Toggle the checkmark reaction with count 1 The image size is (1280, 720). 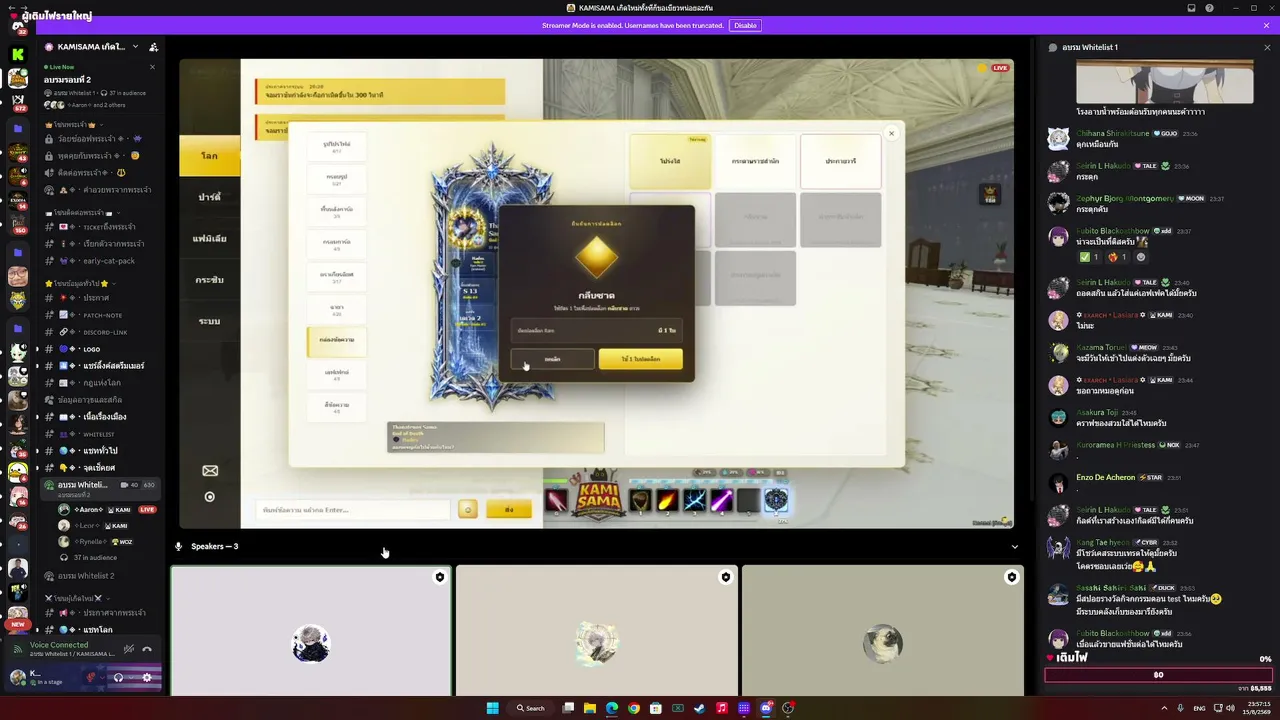(x=1089, y=257)
